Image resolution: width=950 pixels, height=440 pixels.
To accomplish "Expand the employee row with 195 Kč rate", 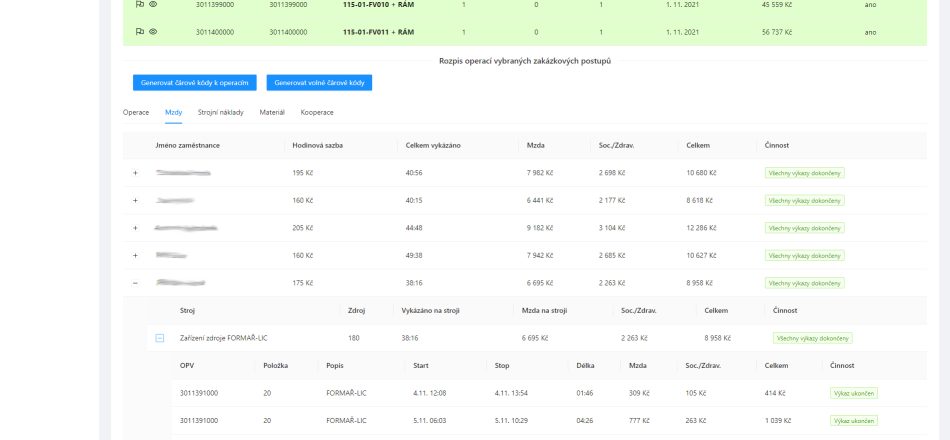I will [x=135, y=173].
